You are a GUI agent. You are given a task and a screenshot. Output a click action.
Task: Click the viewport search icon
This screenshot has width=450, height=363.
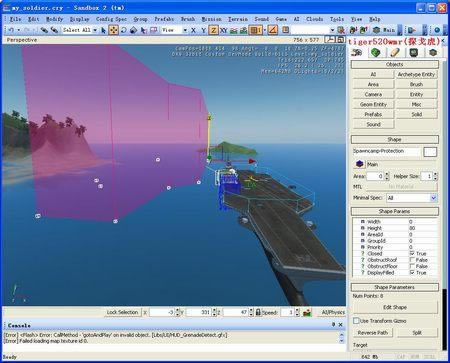pos(329,40)
